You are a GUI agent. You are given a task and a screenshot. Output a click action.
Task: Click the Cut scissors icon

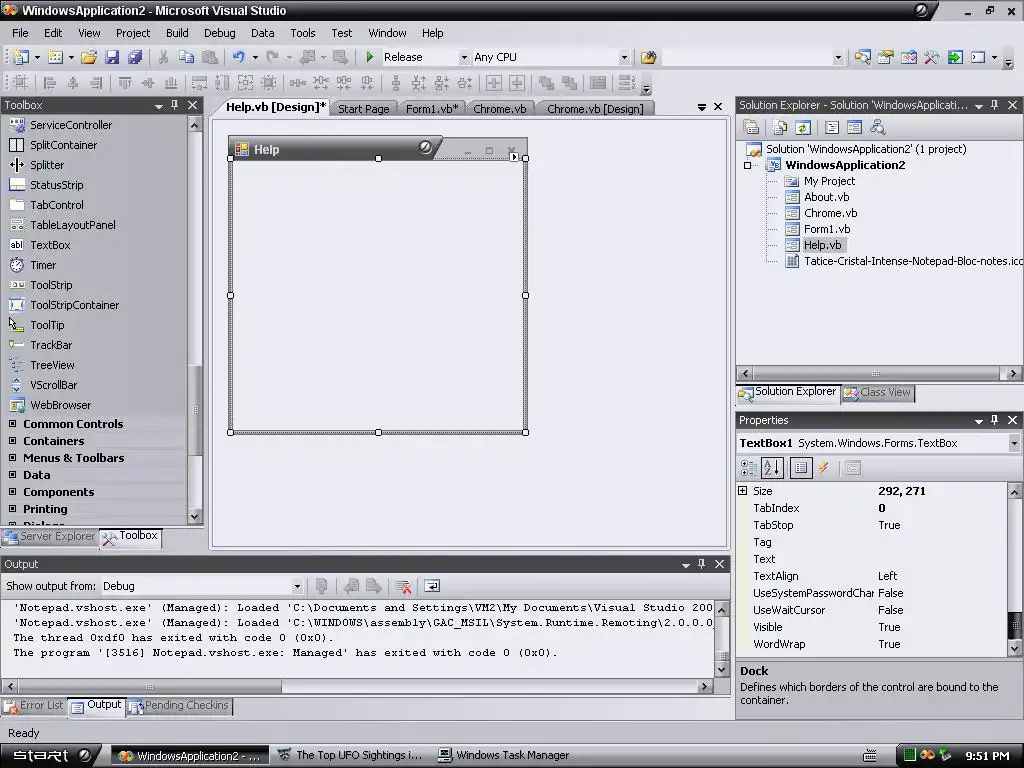click(x=163, y=57)
